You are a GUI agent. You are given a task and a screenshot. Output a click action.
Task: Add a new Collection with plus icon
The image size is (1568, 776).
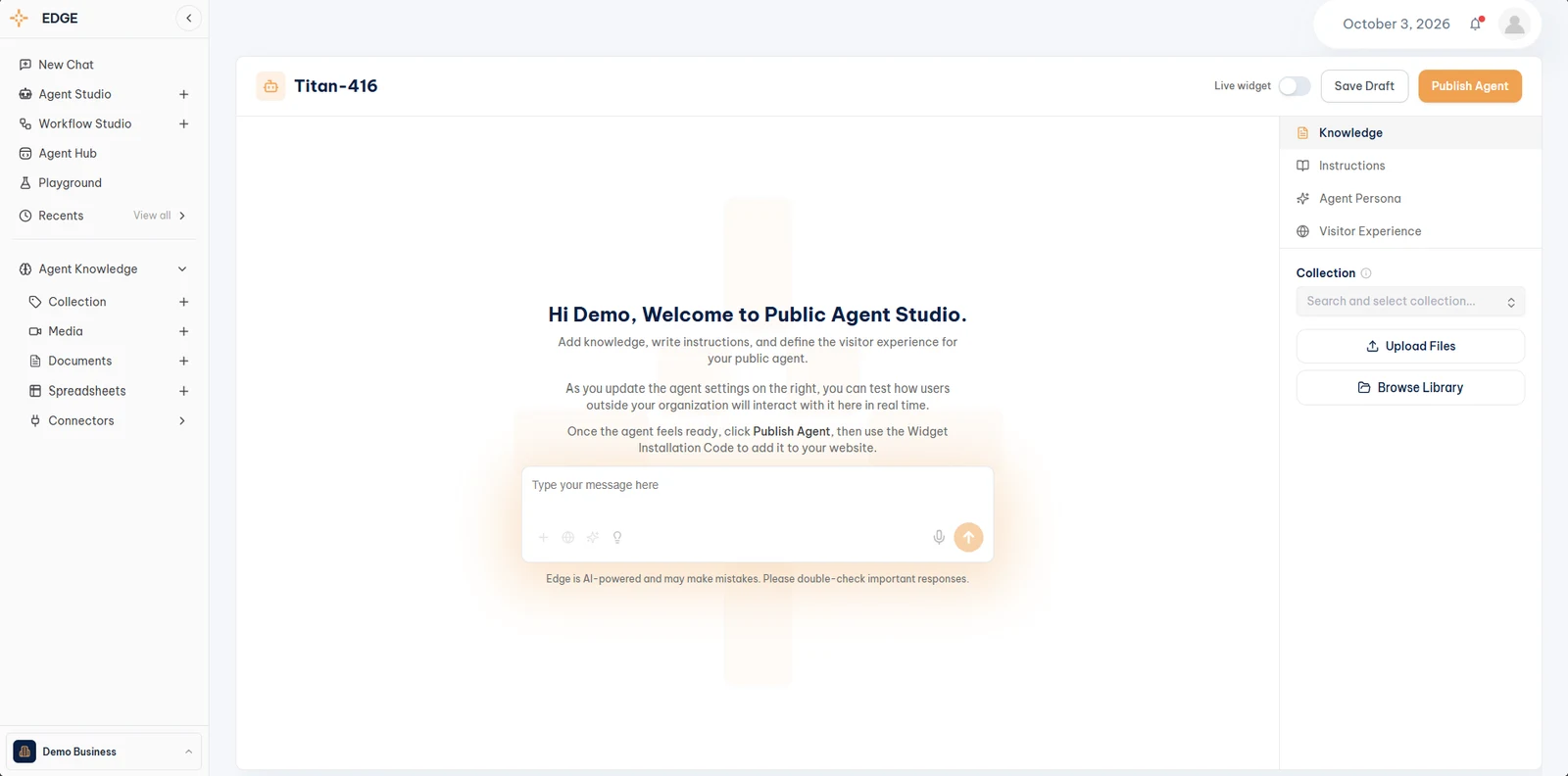[183, 302]
